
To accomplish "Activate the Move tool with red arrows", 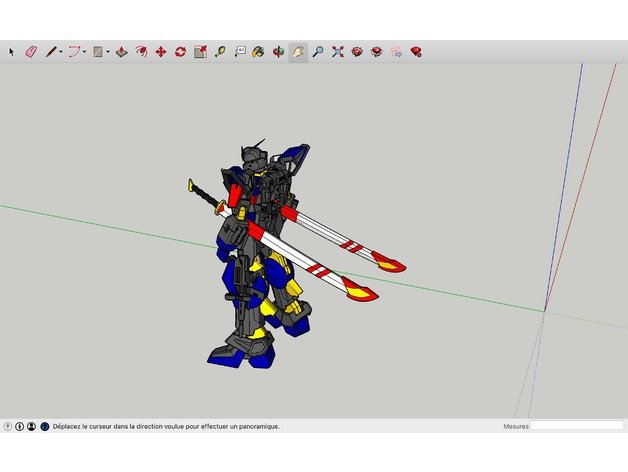I will pos(160,51).
